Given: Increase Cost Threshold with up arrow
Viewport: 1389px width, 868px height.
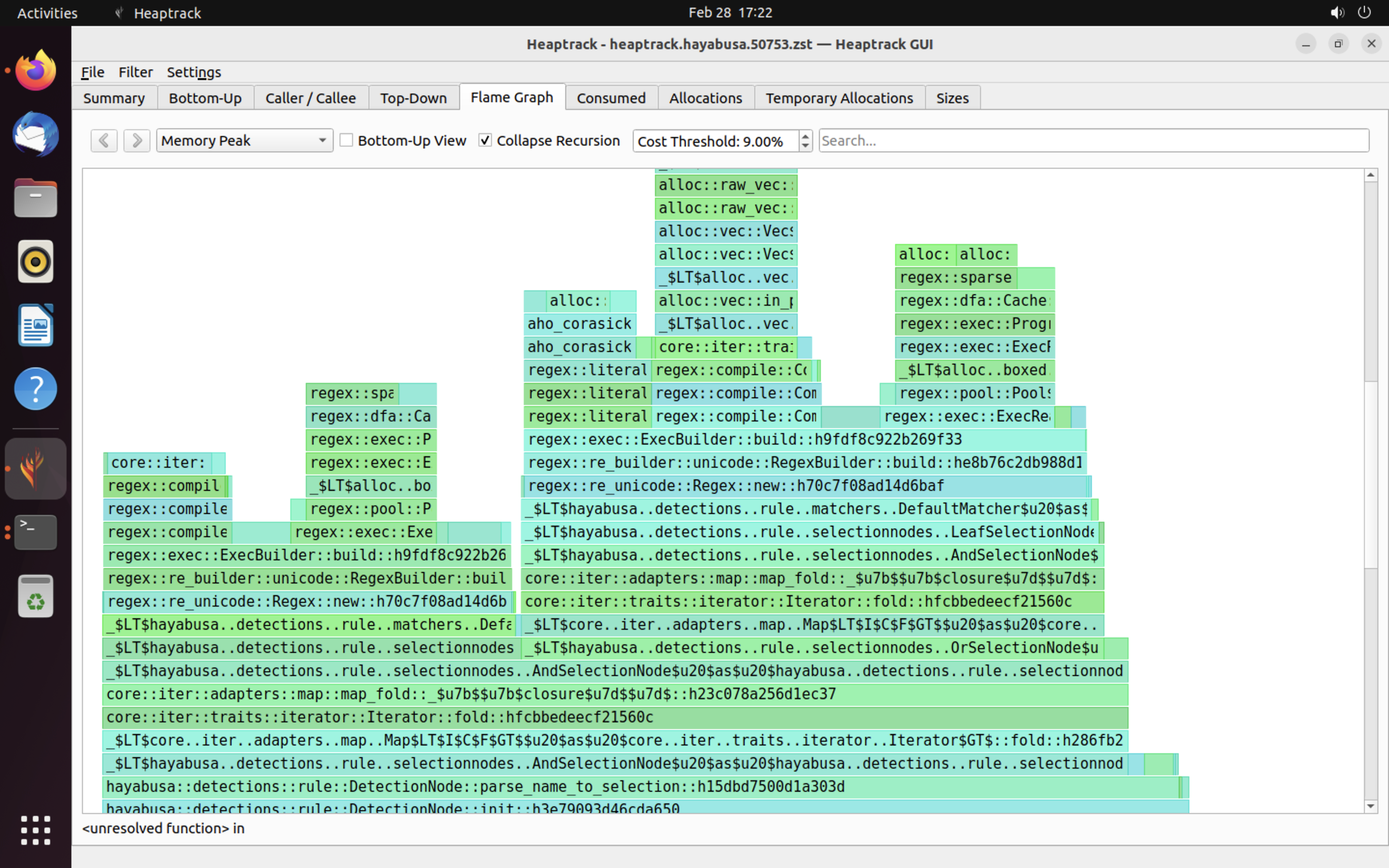Looking at the screenshot, I should tap(805, 136).
